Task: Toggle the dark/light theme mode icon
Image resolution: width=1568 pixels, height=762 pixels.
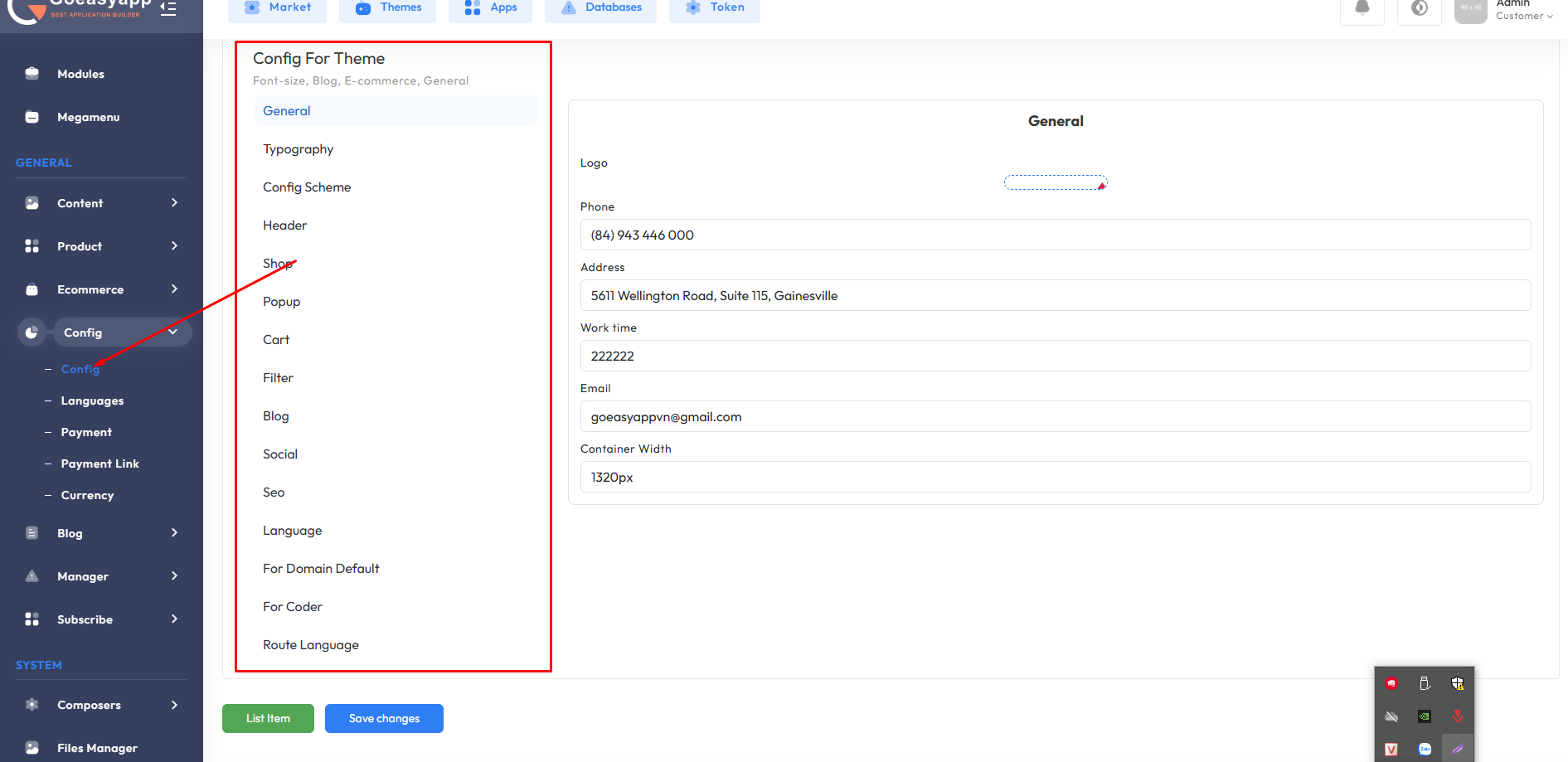Action: point(1419,8)
